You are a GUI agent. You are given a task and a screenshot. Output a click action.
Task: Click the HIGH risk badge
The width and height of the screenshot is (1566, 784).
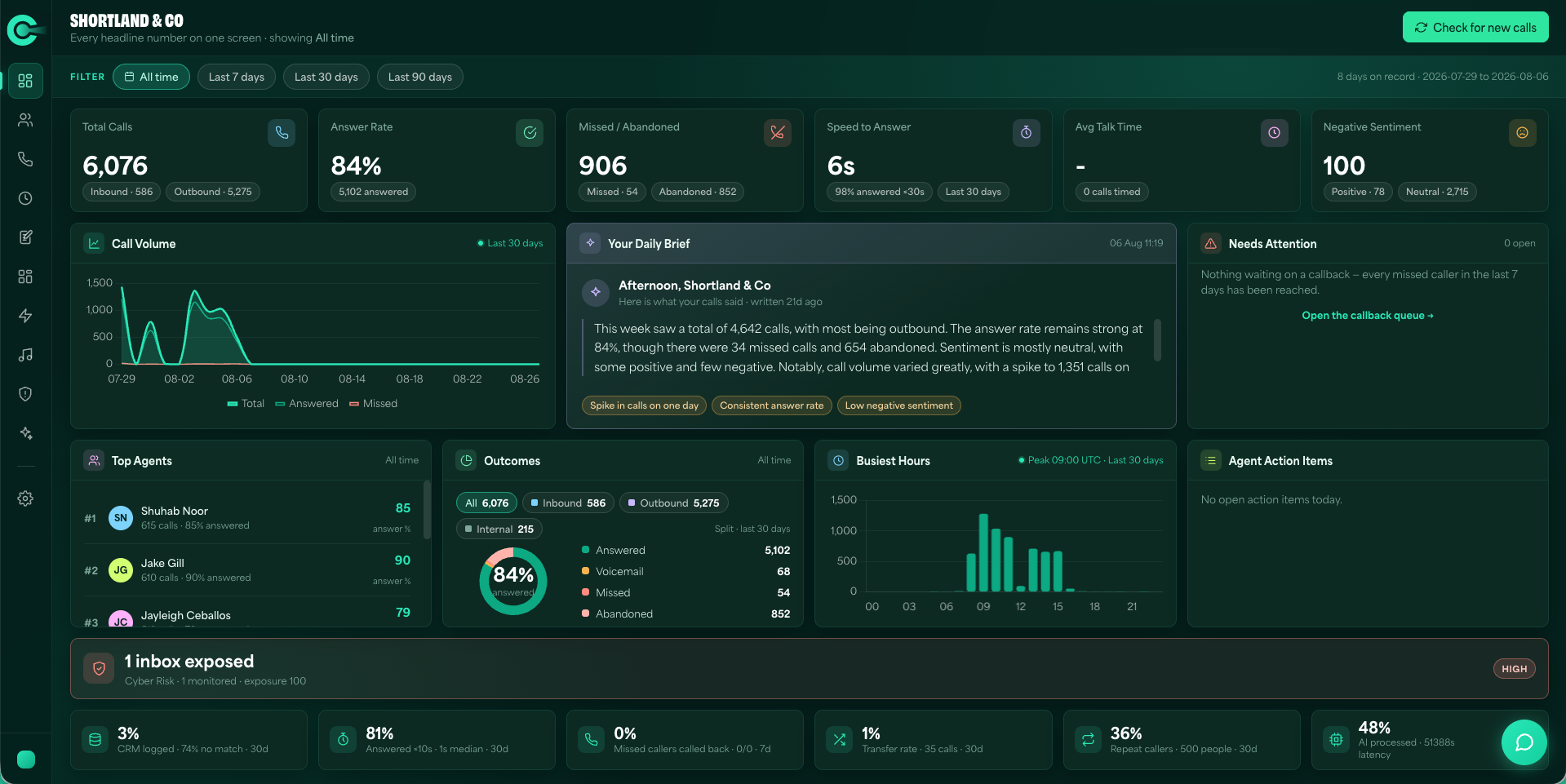pos(1514,669)
